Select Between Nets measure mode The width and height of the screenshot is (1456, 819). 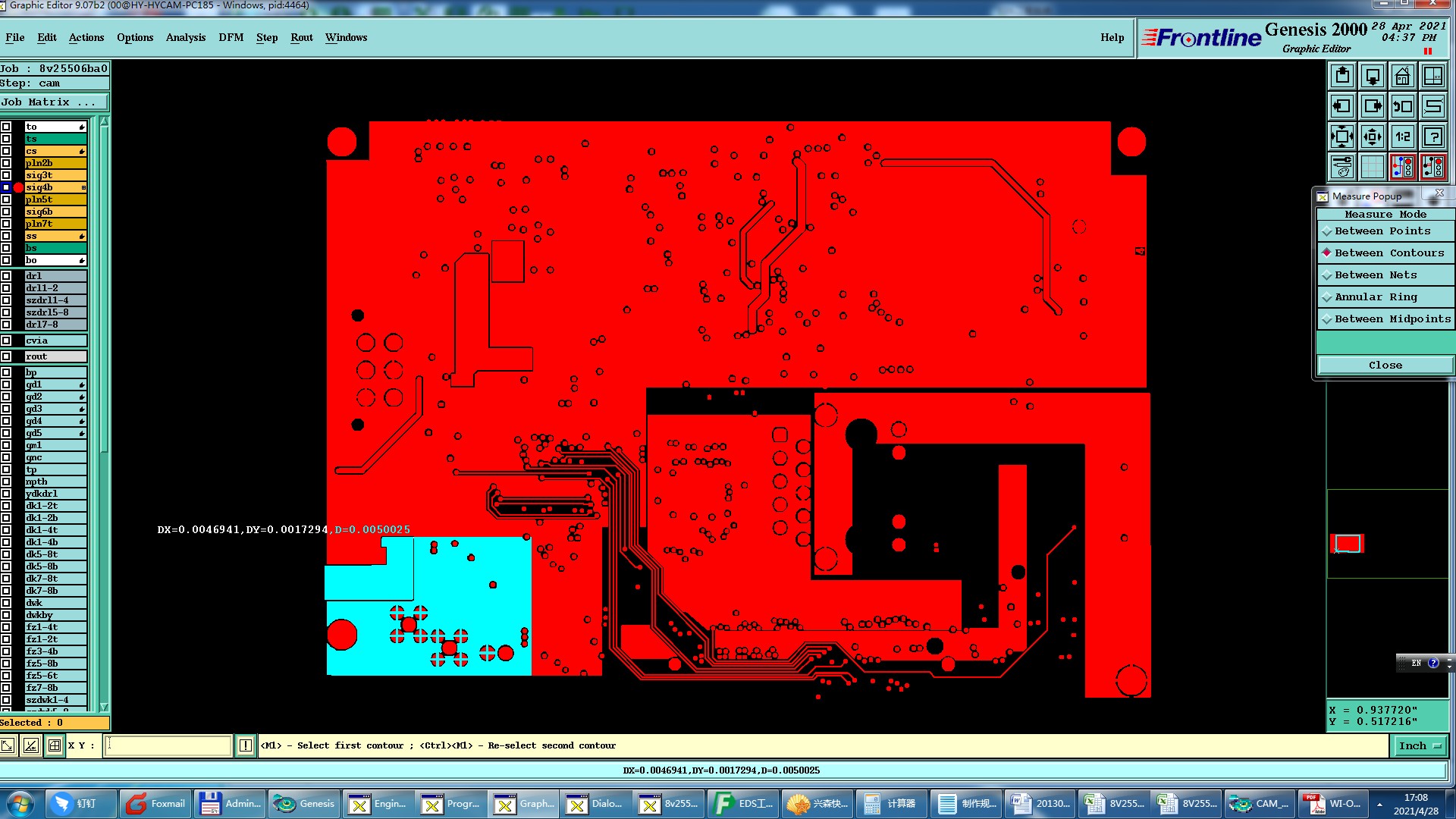click(1376, 275)
